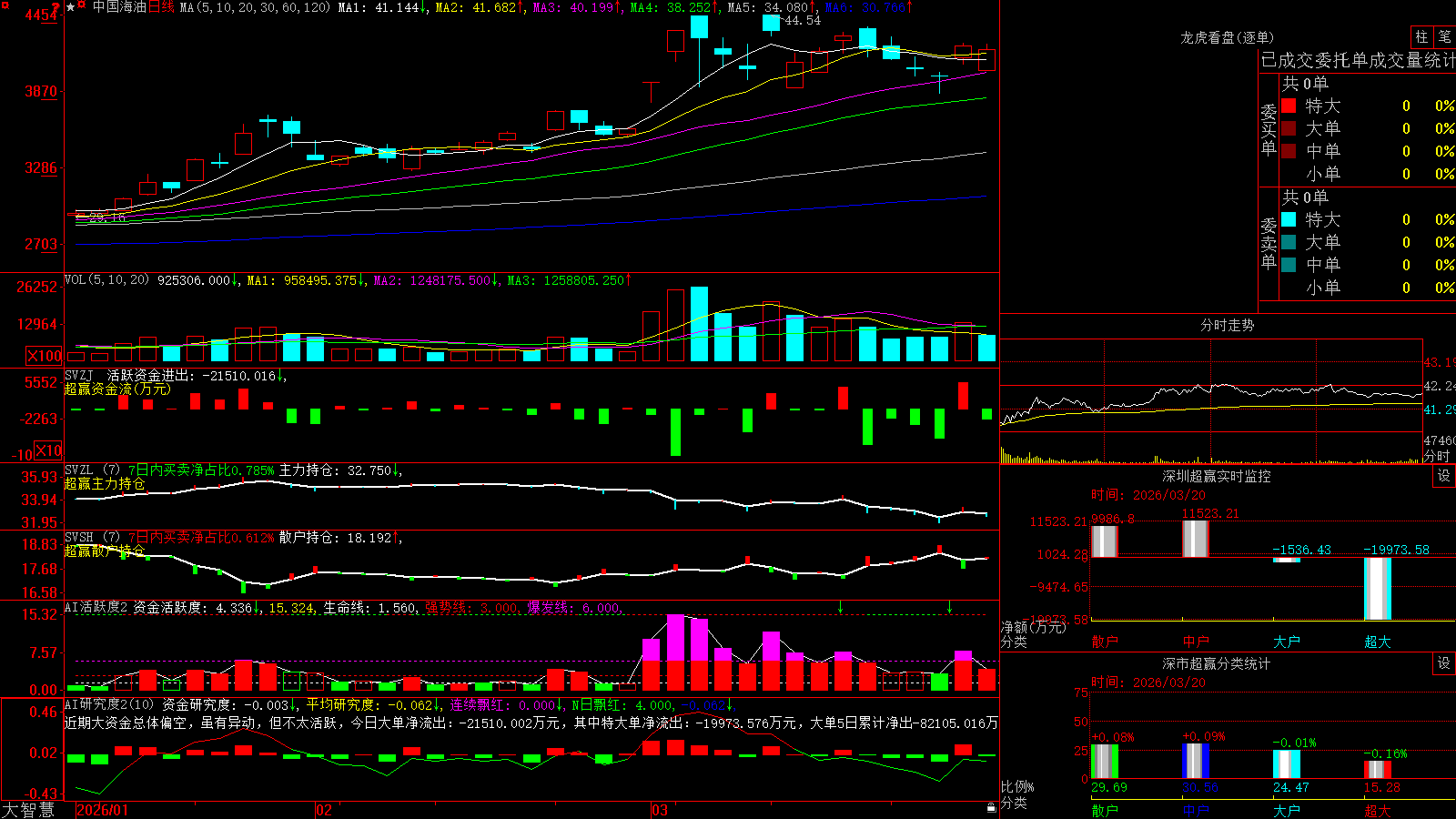Screen dimensions: 1456x819
Task: Click the teal 大单 sell-order swatch
Action: (x=1289, y=242)
